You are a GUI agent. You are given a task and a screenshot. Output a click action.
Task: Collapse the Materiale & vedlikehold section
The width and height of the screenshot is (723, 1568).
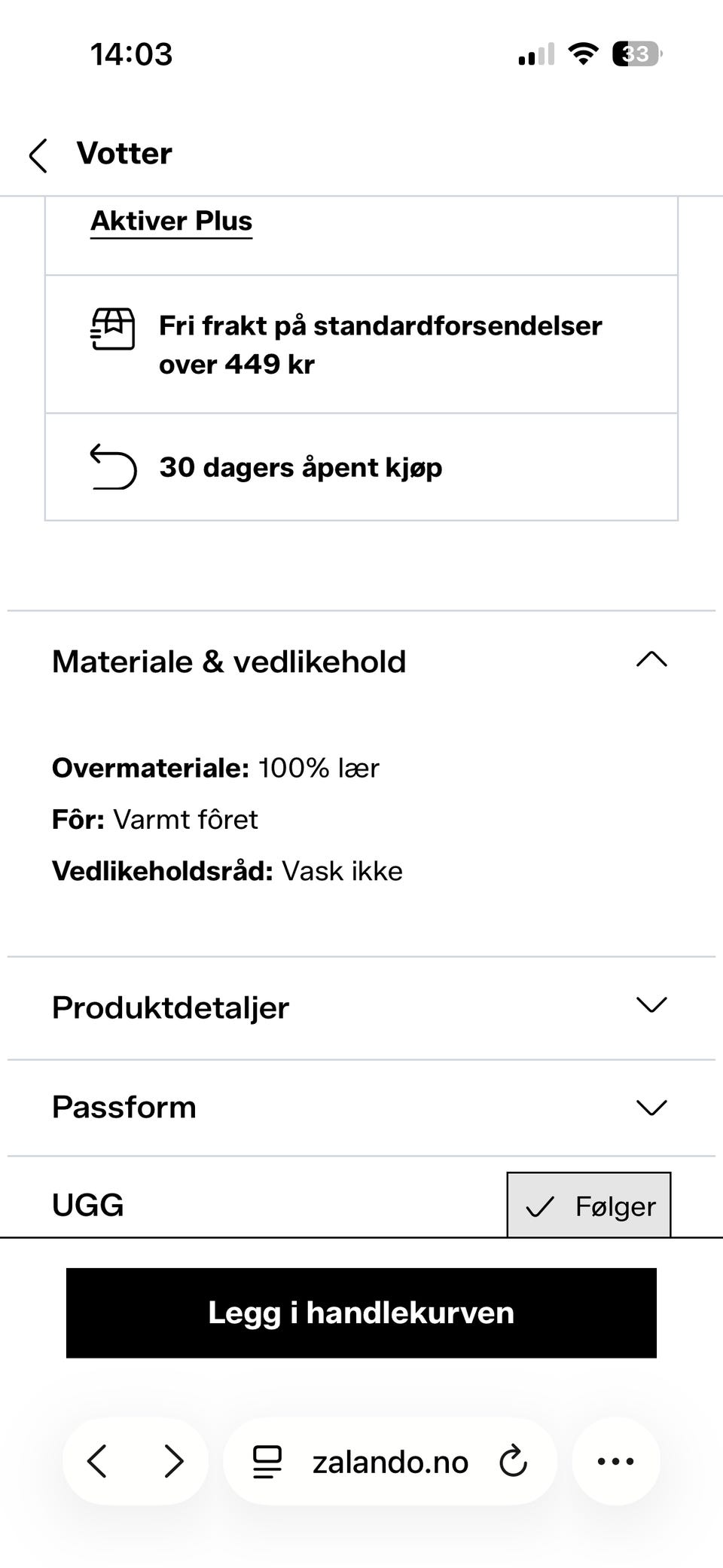651,661
